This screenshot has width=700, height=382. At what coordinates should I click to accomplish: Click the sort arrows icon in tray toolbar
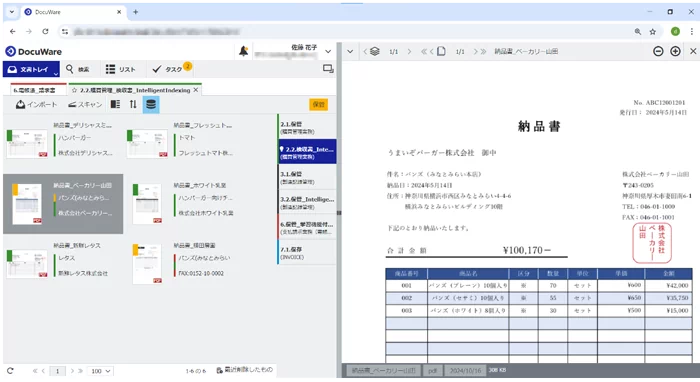133,104
